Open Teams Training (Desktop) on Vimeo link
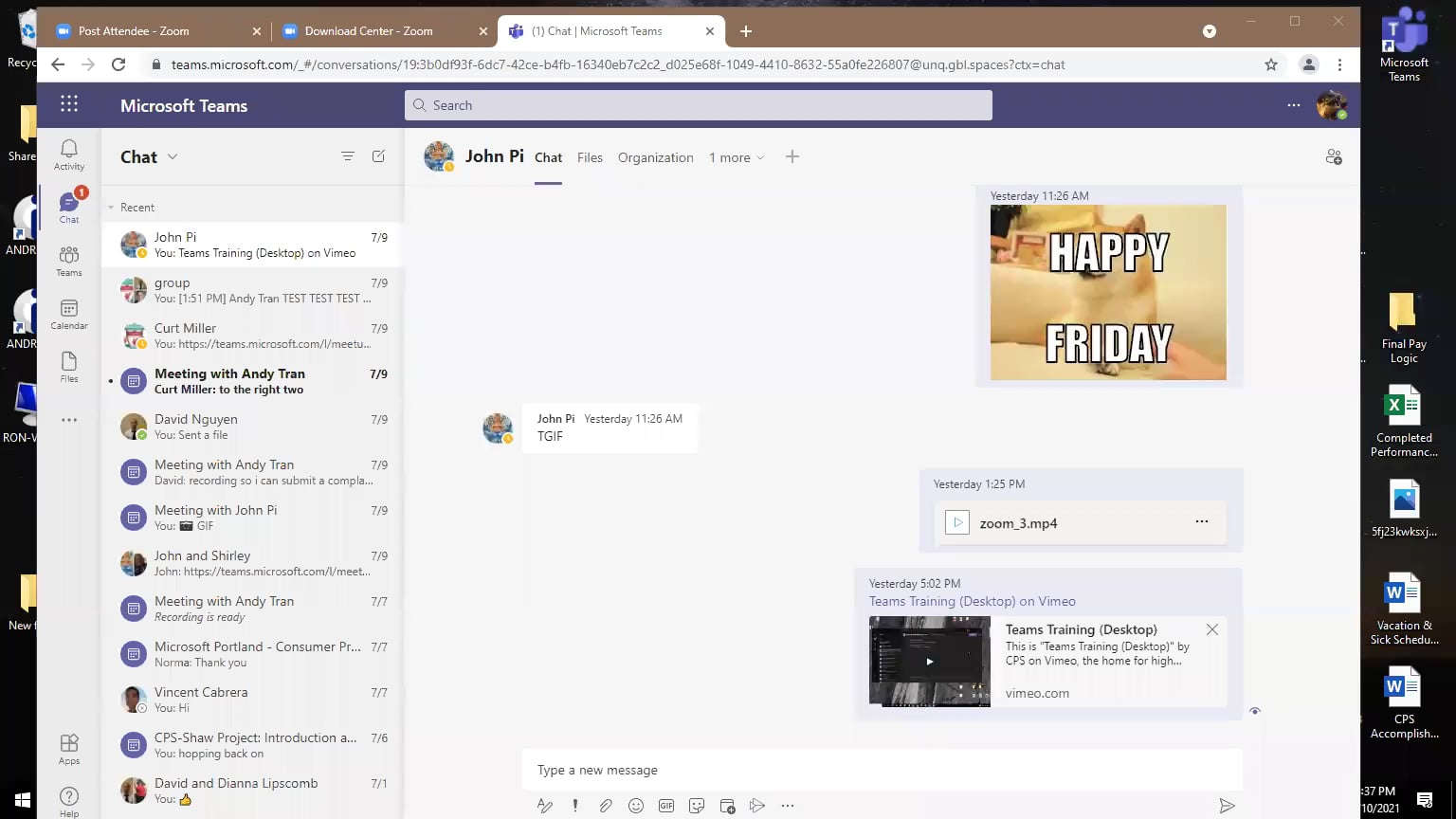1456x819 pixels. point(972,601)
